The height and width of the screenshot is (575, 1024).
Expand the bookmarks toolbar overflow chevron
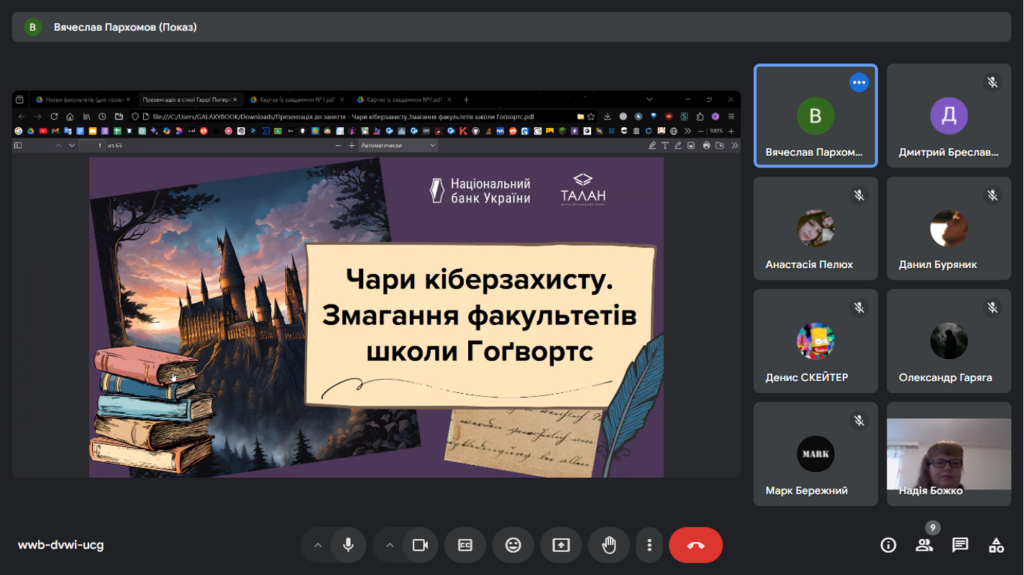[x=688, y=131]
